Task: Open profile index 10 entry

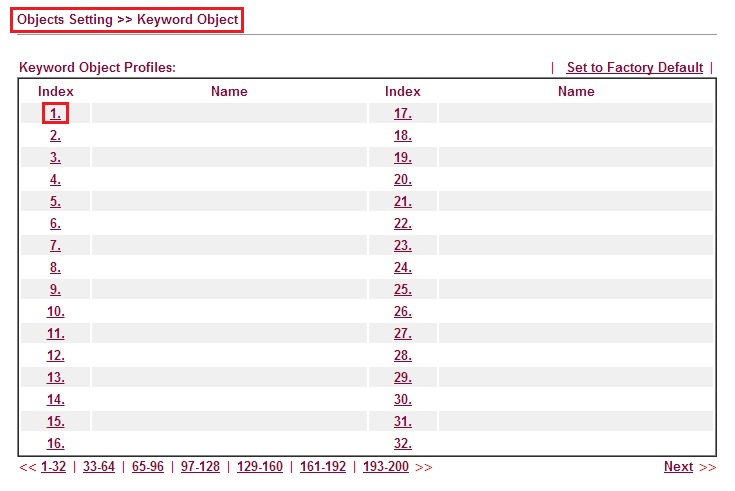Action: point(55,311)
